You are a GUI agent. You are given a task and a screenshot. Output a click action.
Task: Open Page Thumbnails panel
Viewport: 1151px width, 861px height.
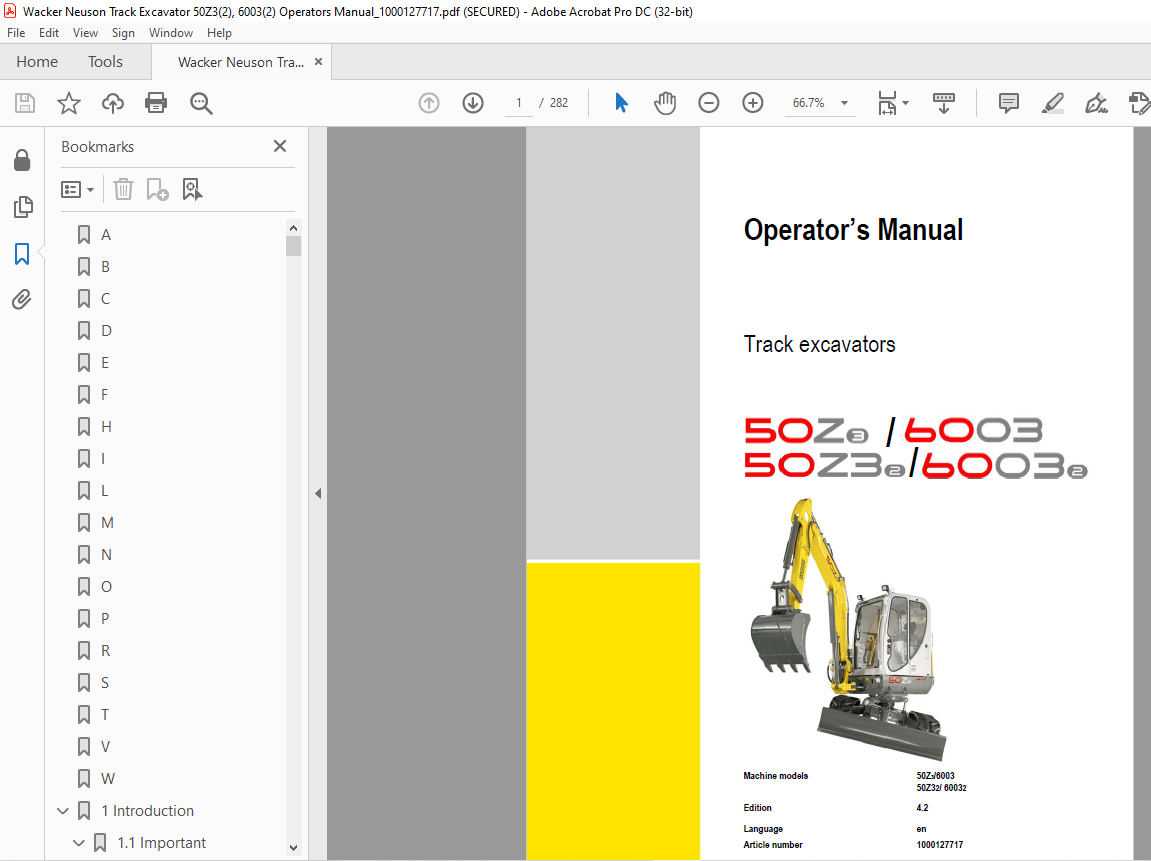point(23,207)
